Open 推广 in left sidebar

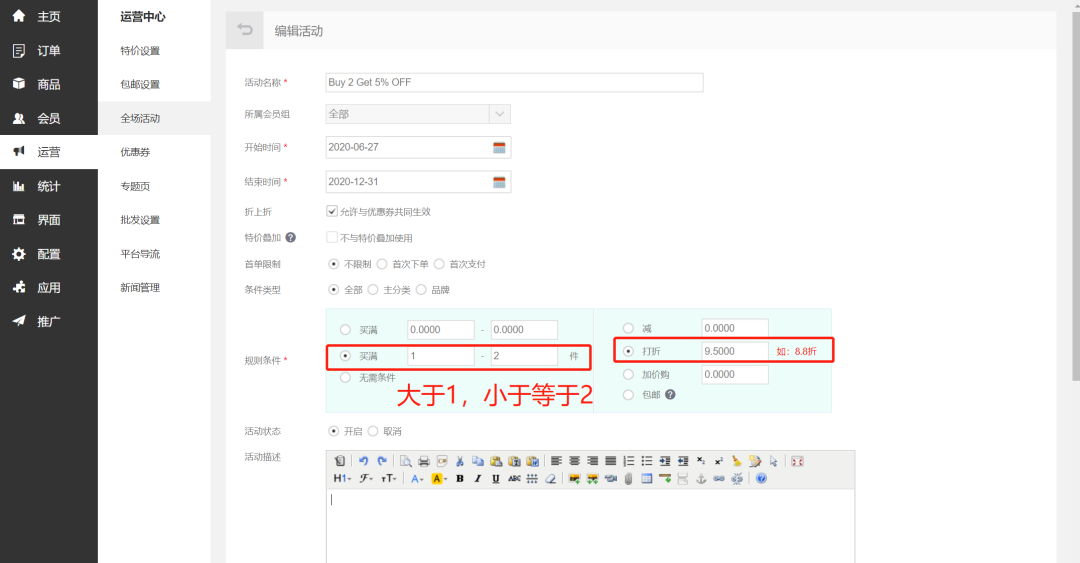coord(48,321)
